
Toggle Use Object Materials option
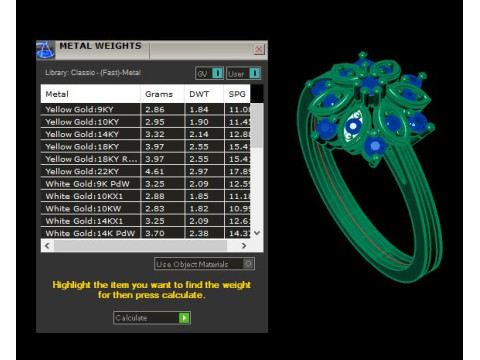(204, 264)
